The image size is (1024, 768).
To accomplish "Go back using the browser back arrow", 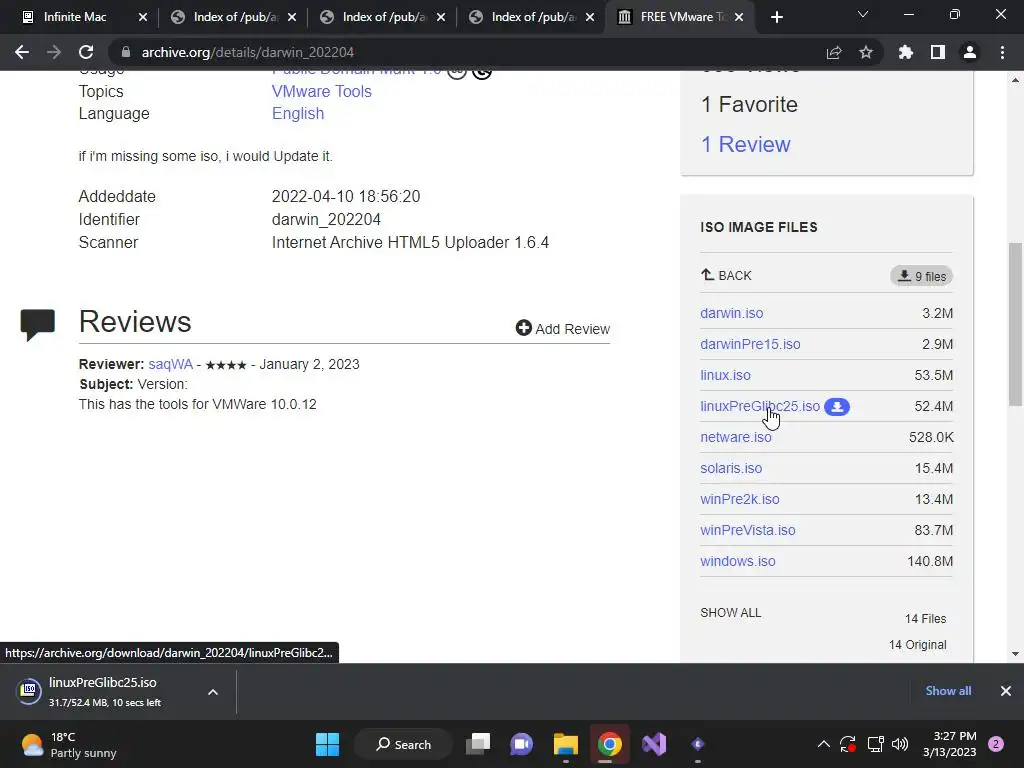I will [22, 52].
